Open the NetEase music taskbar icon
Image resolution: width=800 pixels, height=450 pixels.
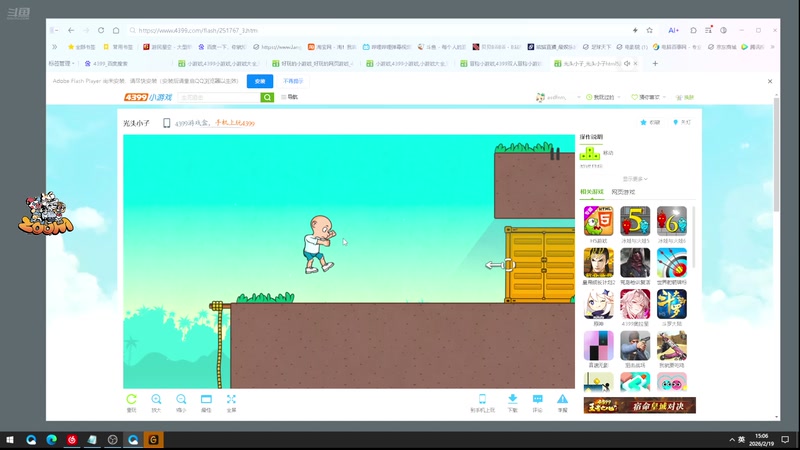(72, 440)
